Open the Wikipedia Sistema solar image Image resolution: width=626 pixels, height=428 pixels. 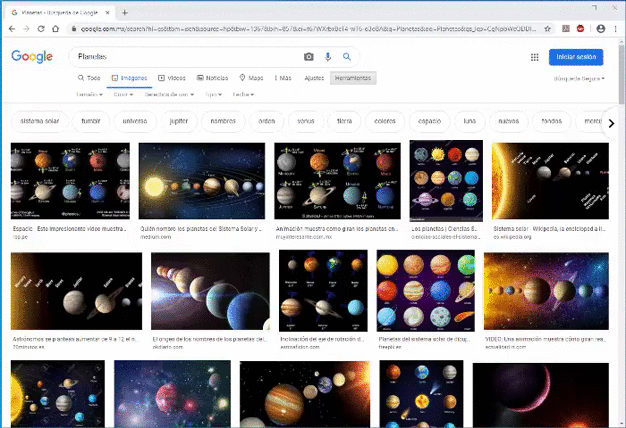tap(550, 181)
